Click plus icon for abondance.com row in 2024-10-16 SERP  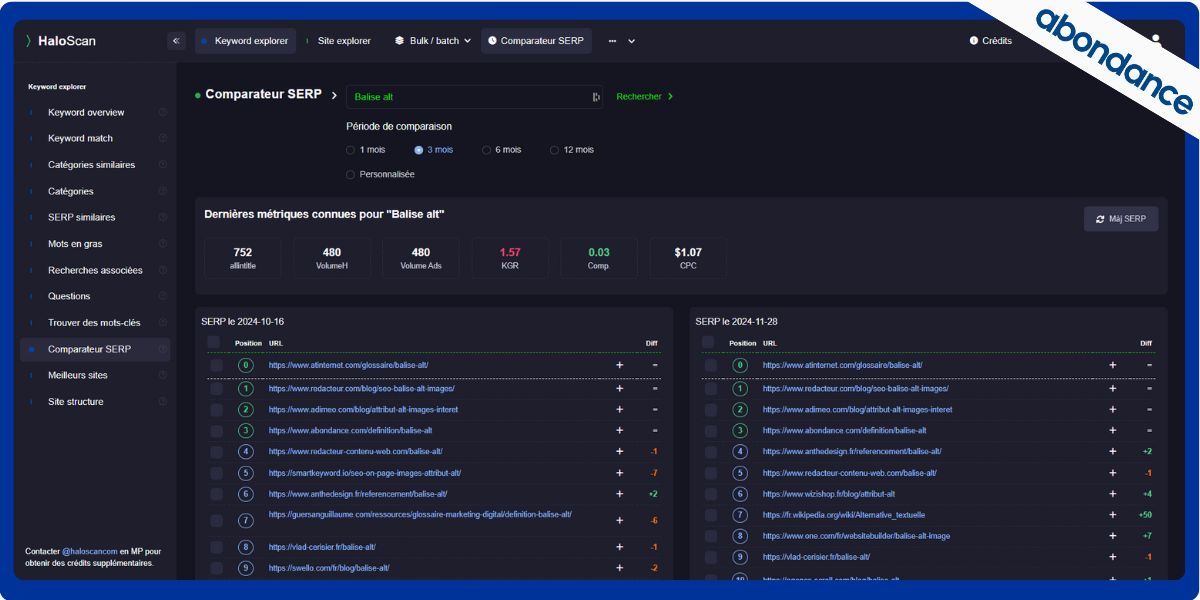point(619,430)
